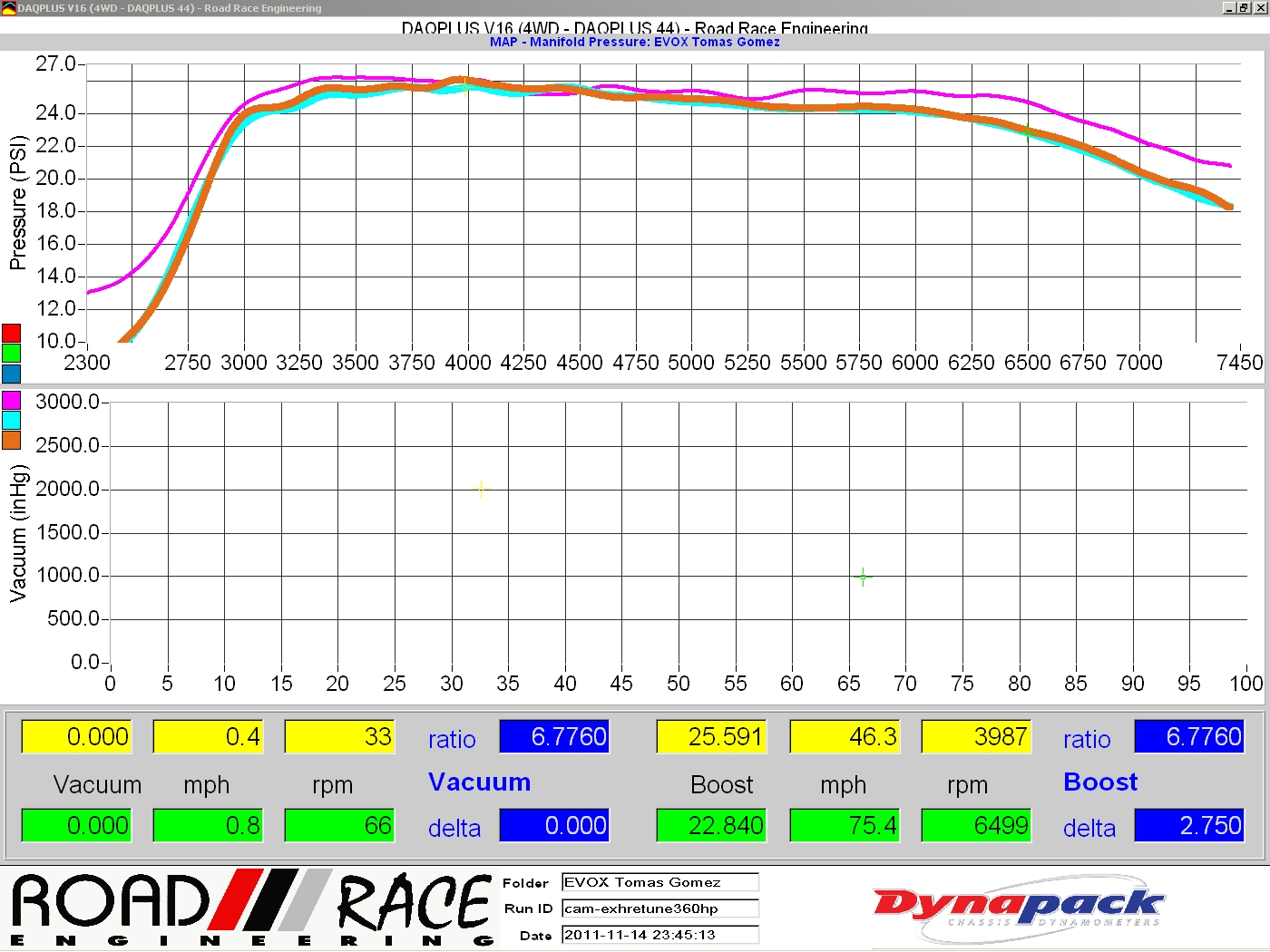1270x952 pixels.
Task: Click the green Vacuum mph field 0.8
Action: coord(208,825)
